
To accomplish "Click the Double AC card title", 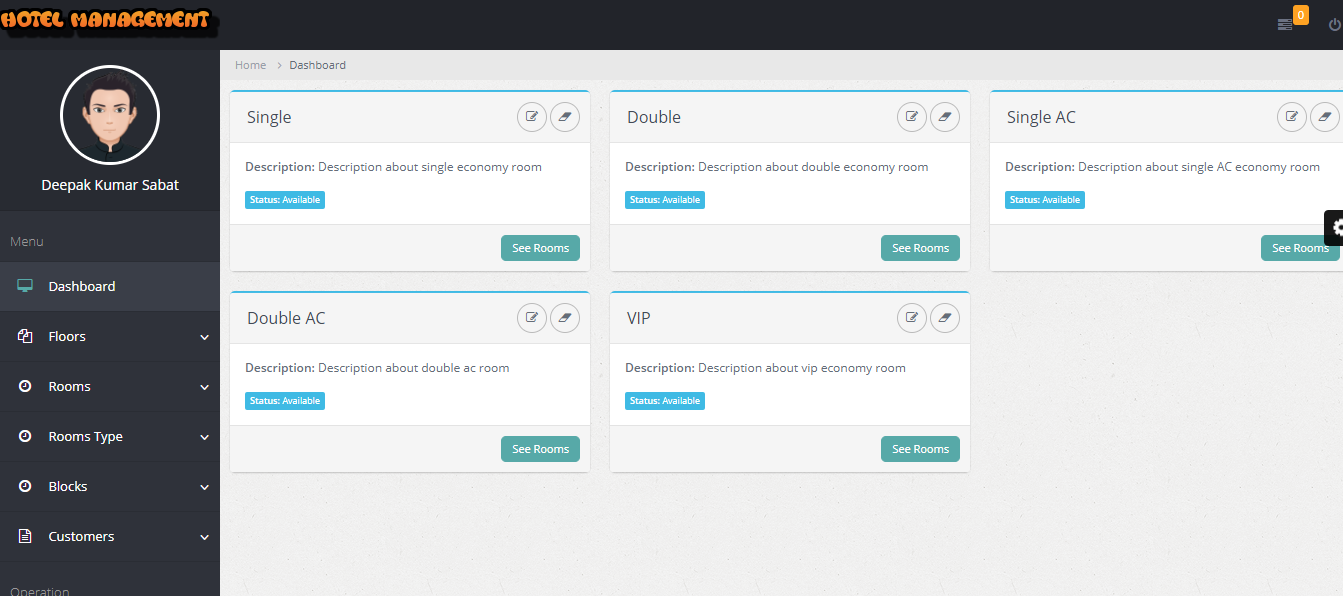I will coord(286,318).
